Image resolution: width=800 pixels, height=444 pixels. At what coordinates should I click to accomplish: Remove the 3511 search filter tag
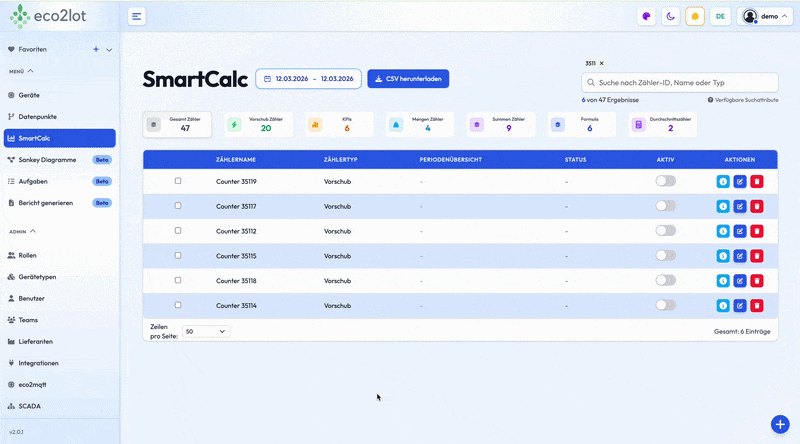click(602, 63)
